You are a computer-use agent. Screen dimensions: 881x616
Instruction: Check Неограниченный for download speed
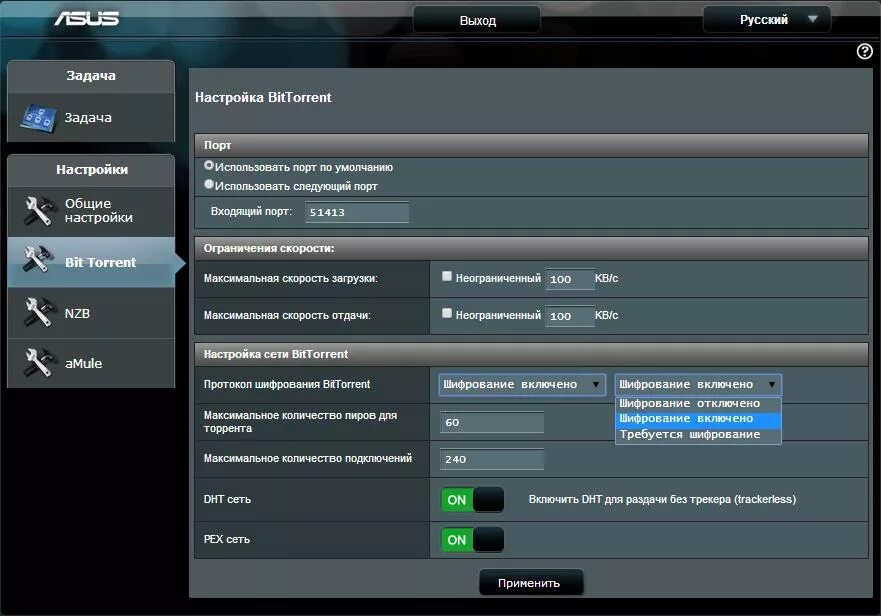tap(447, 276)
